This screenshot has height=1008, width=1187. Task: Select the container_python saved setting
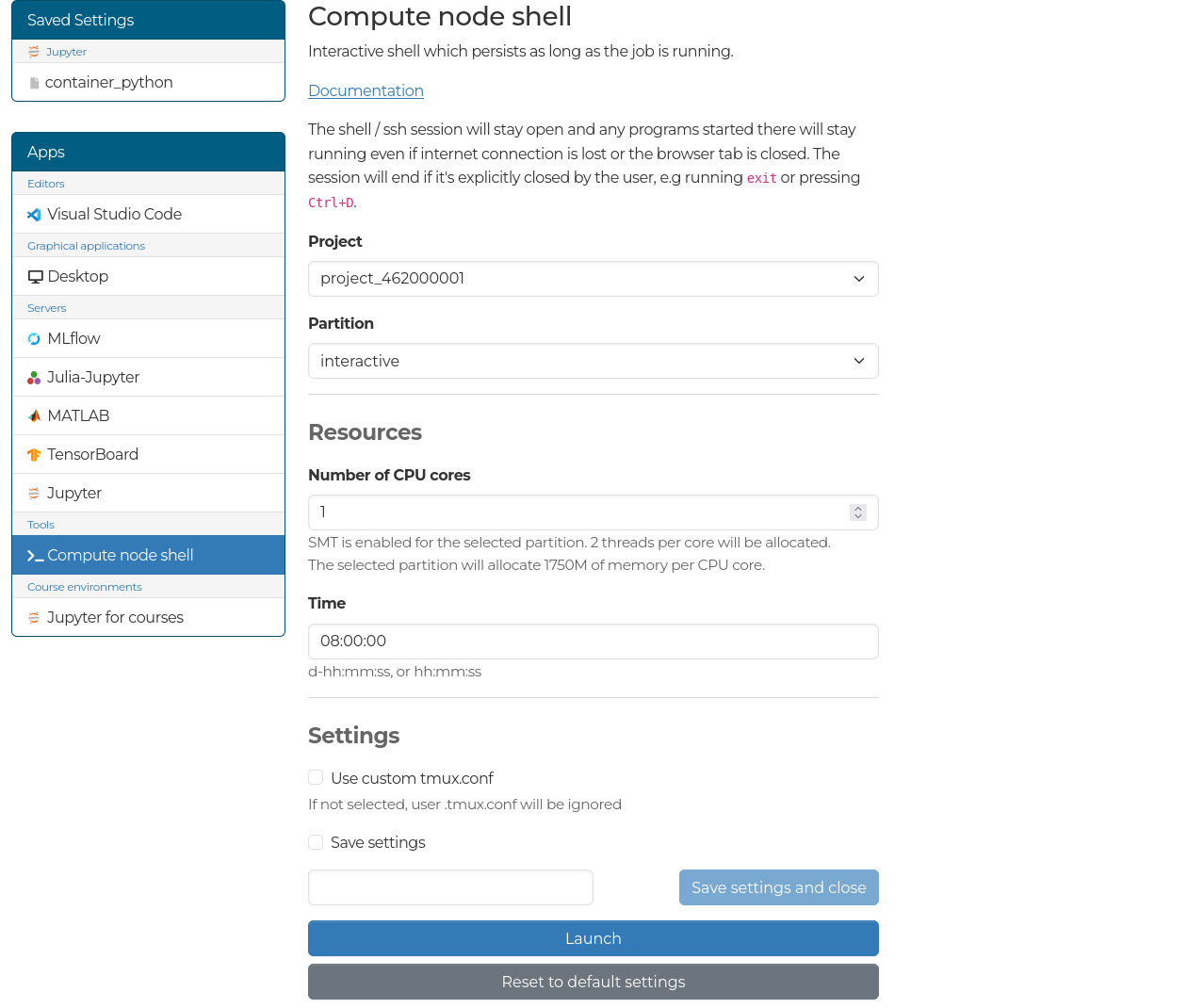[x=108, y=82]
